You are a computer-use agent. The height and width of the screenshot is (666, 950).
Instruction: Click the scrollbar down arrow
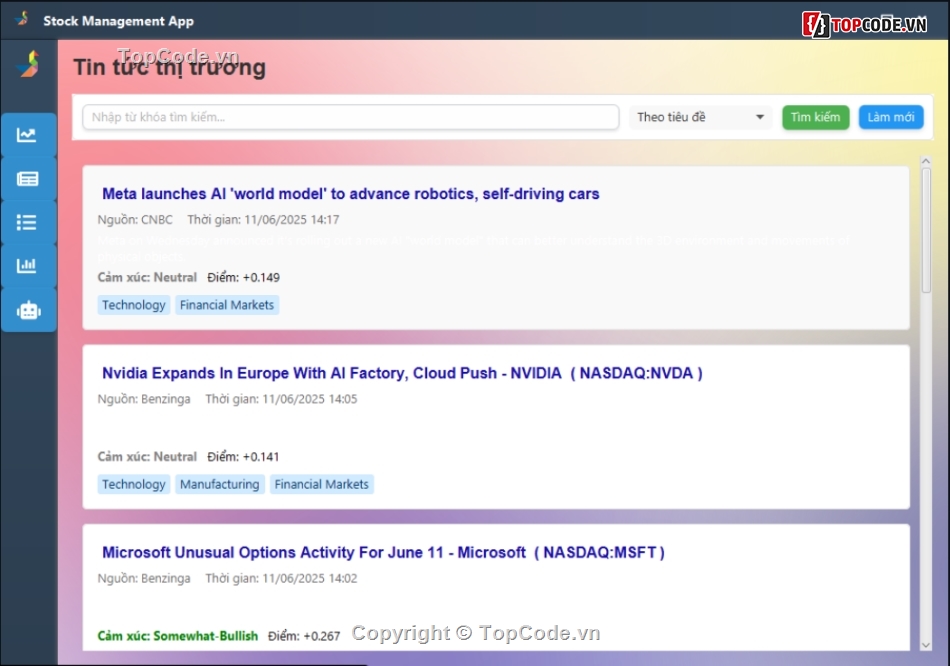[x=925, y=645]
